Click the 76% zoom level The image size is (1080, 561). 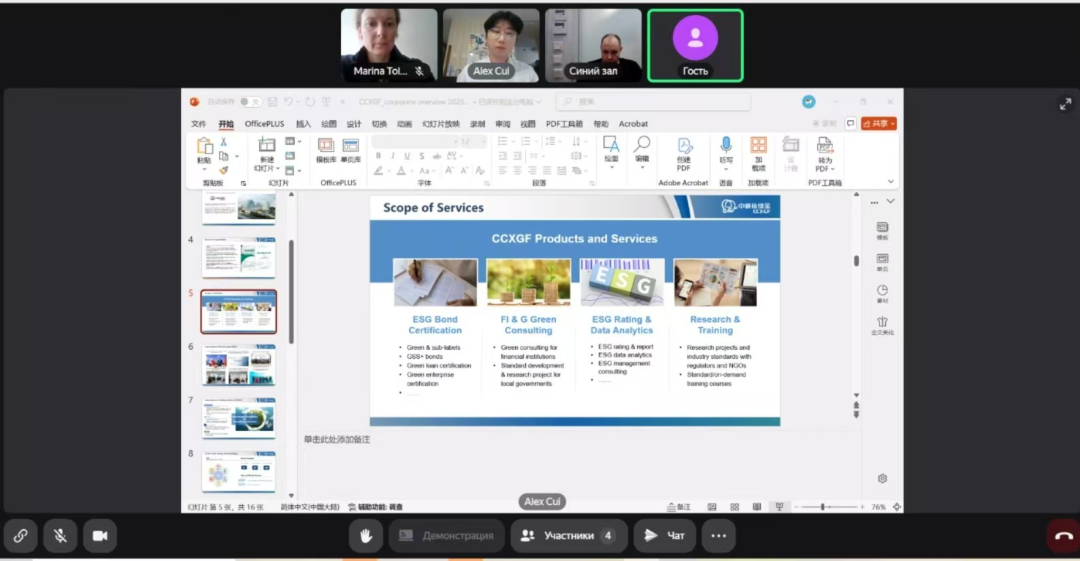point(878,507)
